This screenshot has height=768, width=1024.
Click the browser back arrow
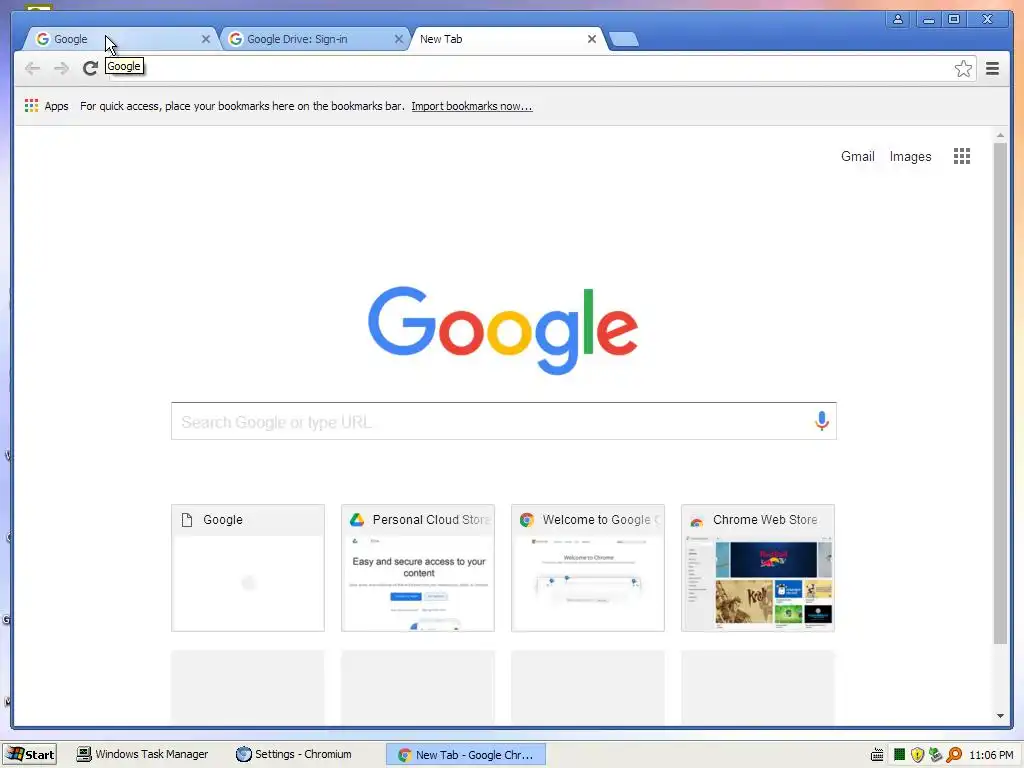(x=32, y=68)
